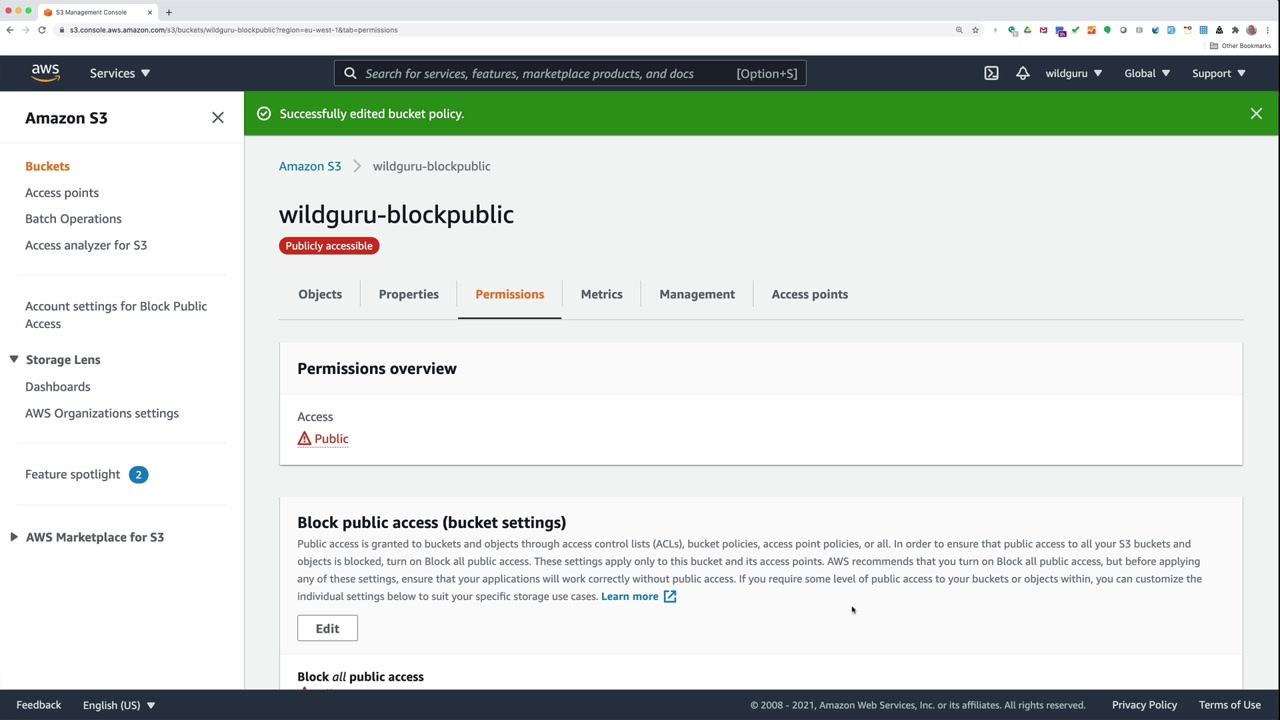1280x720 pixels.
Task: Open the English (US) language selector
Action: (x=119, y=705)
